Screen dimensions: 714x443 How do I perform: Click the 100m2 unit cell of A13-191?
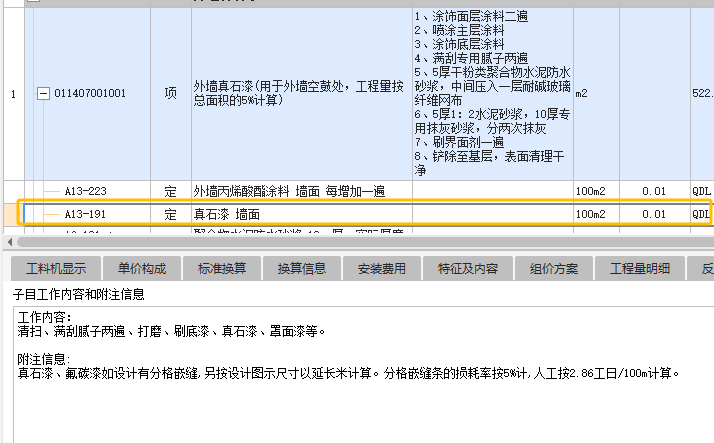pyautogui.click(x=596, y=214)
